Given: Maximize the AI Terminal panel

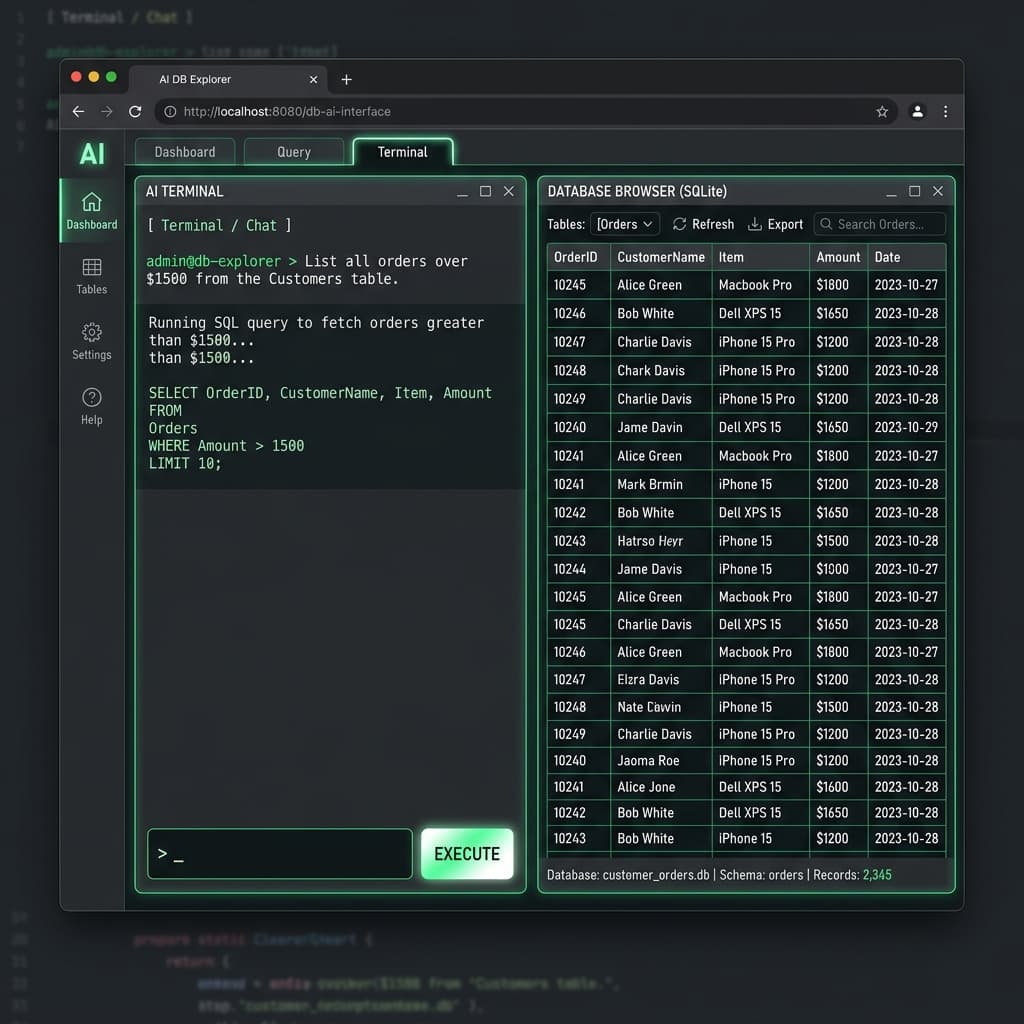Looking at the screenshot, I should pyautogui.click(x=485, y=191).
